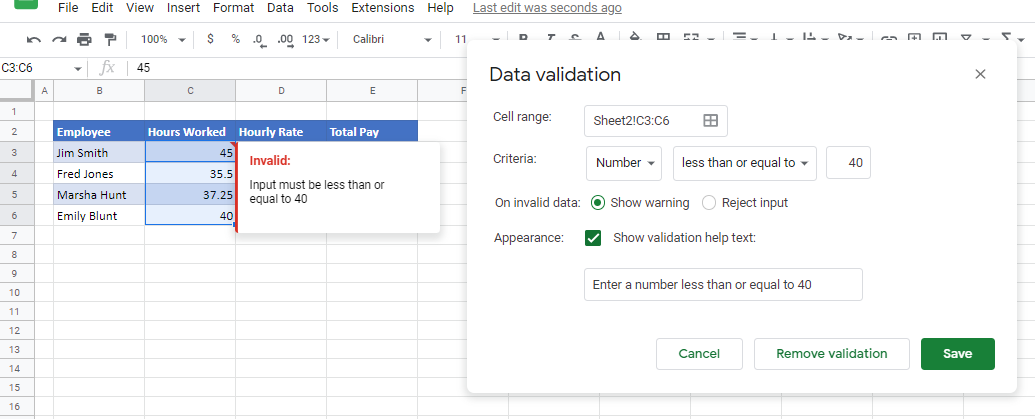Select column C header
Image resolution: width=1035 pixels, height=419 pixels.
190,91
